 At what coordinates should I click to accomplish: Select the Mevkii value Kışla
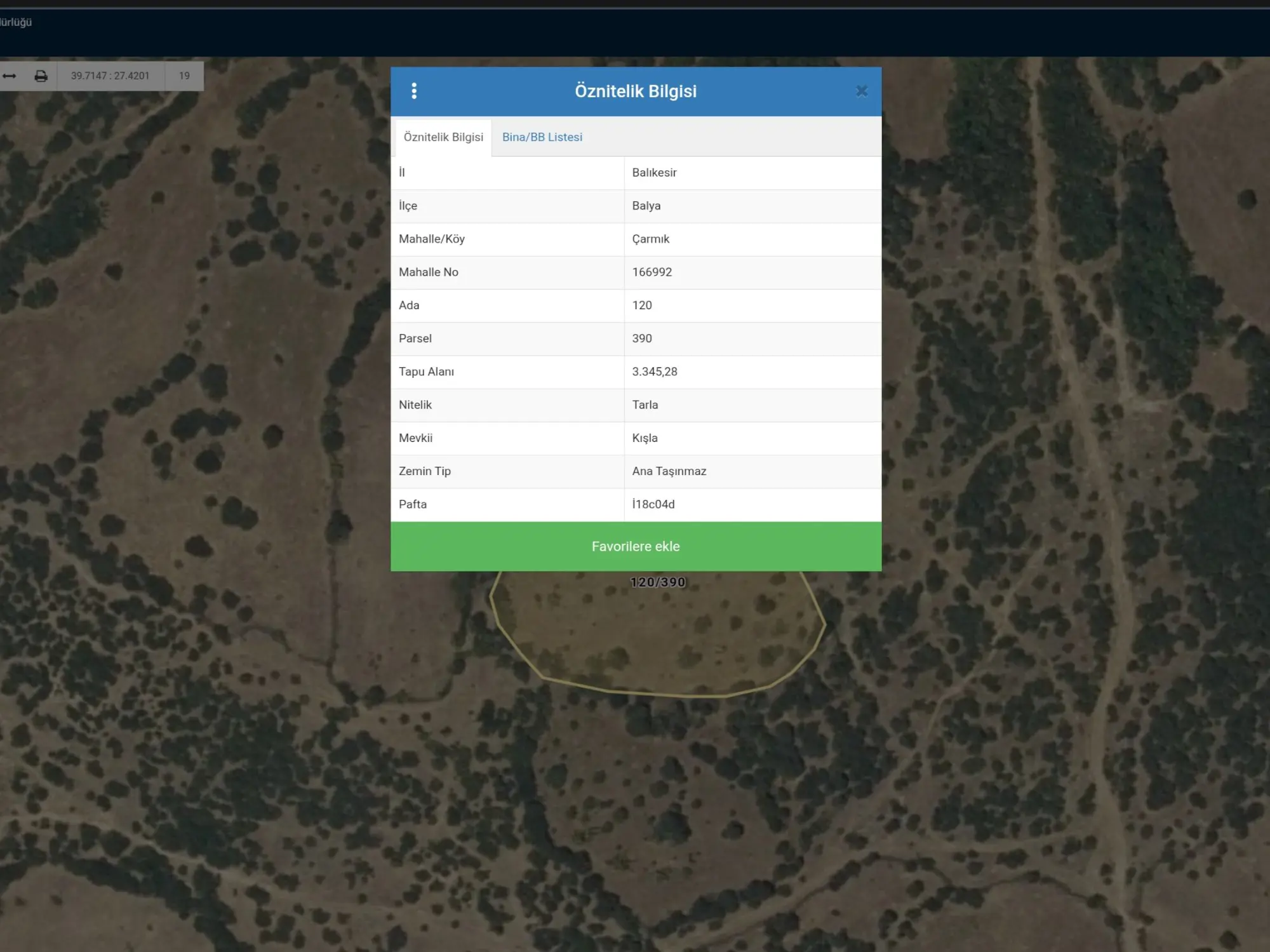point(645,438)
